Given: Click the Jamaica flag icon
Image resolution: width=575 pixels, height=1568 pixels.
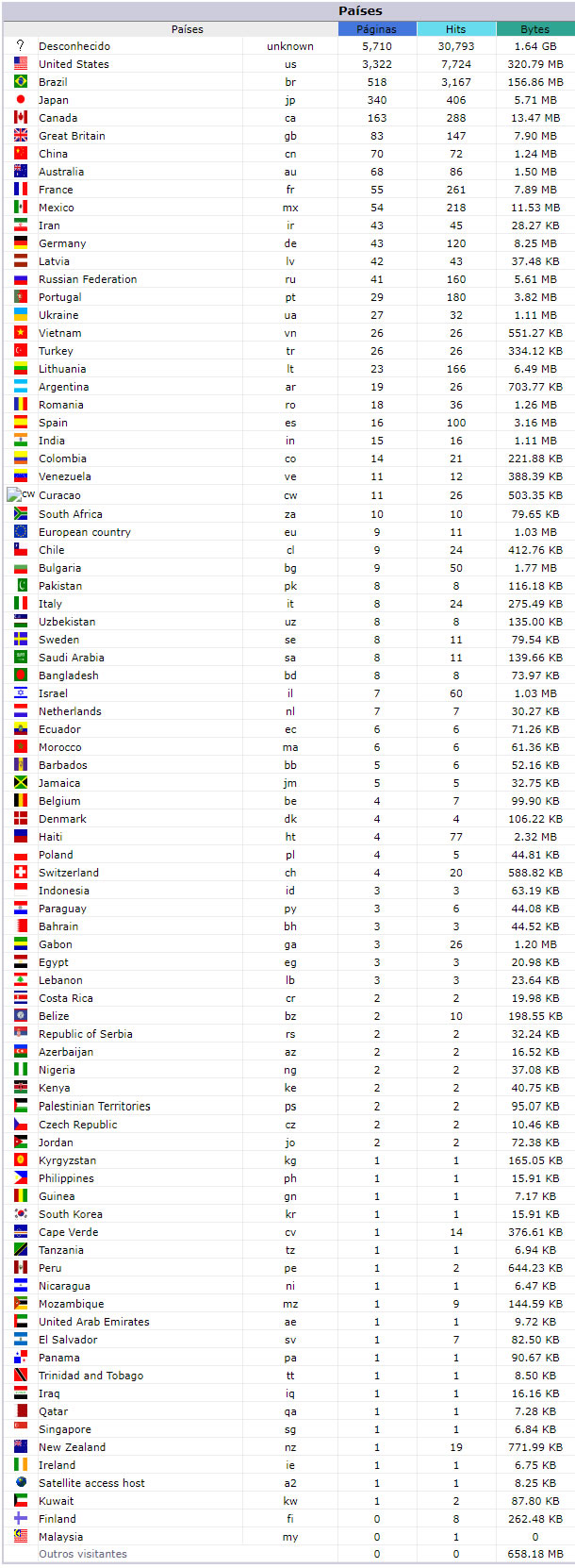Looking at the screenshot, I should 21,782.
